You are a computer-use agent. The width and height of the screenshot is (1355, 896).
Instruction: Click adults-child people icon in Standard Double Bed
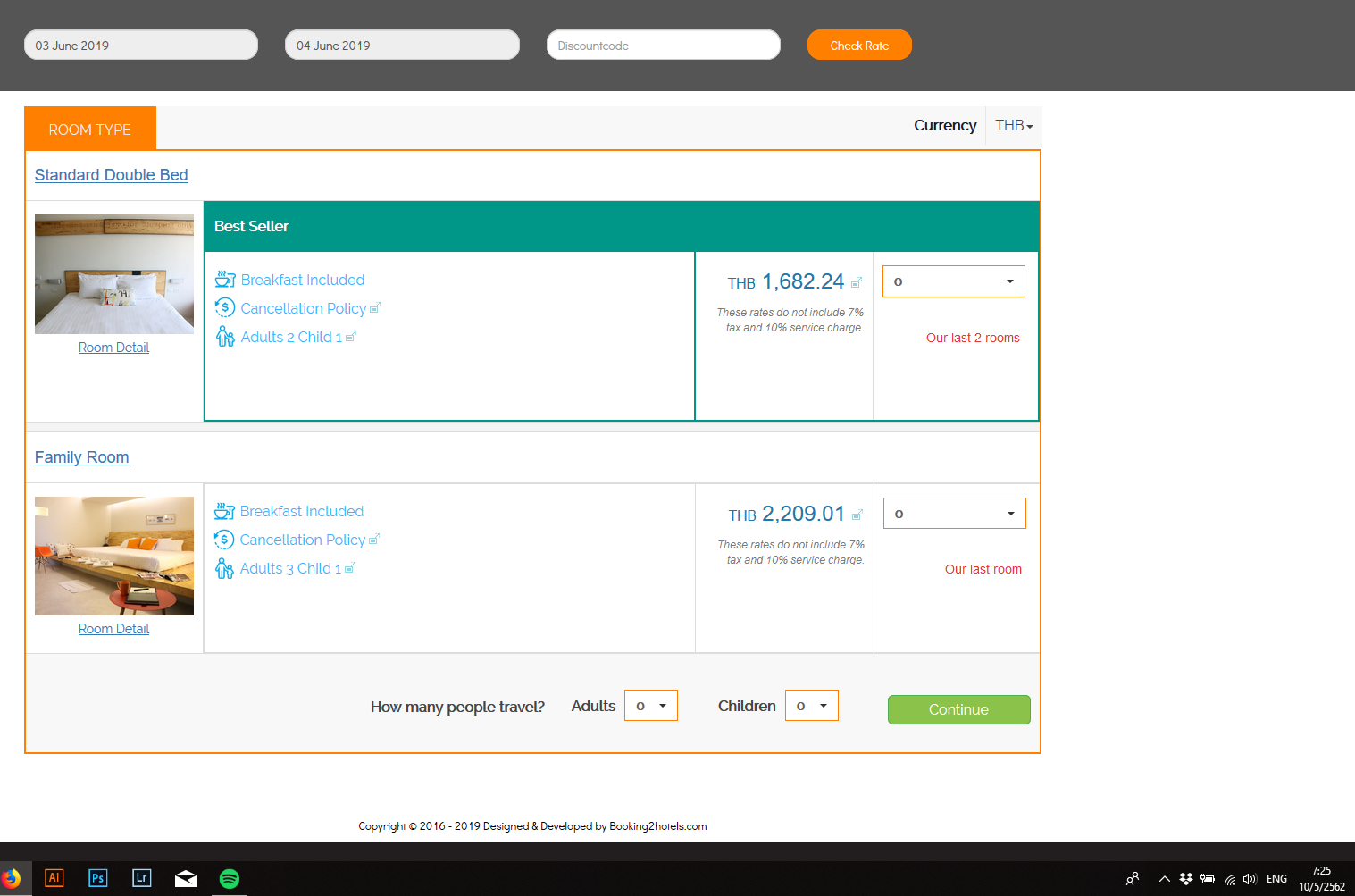point(225,337)
